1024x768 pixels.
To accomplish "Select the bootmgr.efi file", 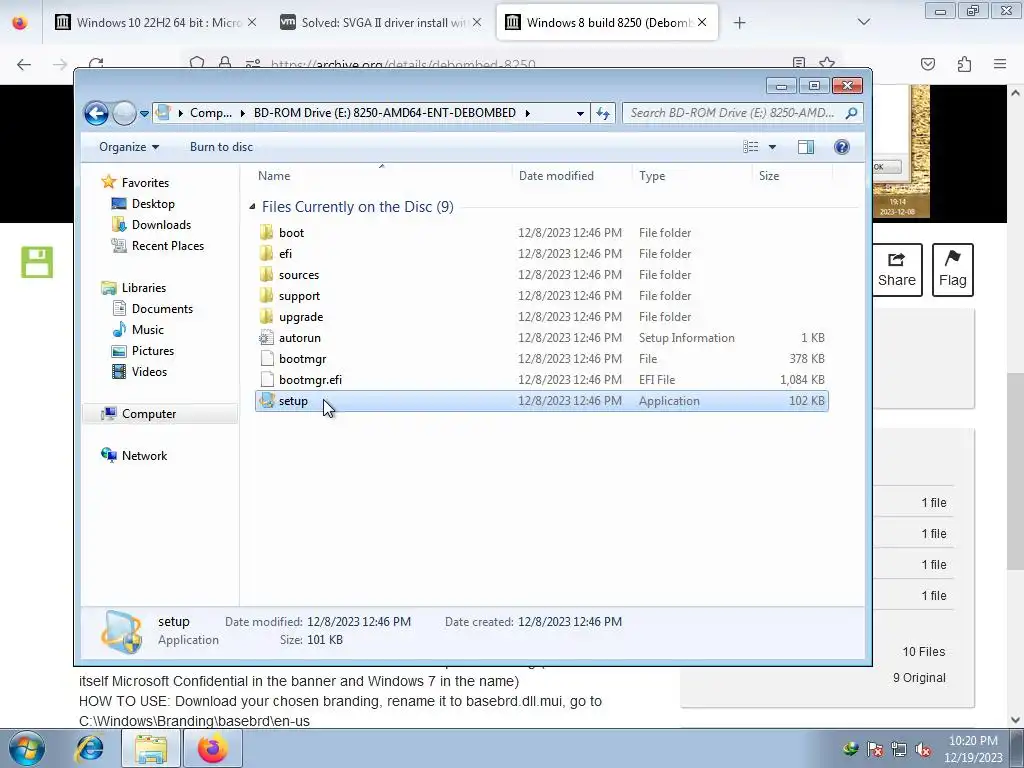I will (542, 379).
